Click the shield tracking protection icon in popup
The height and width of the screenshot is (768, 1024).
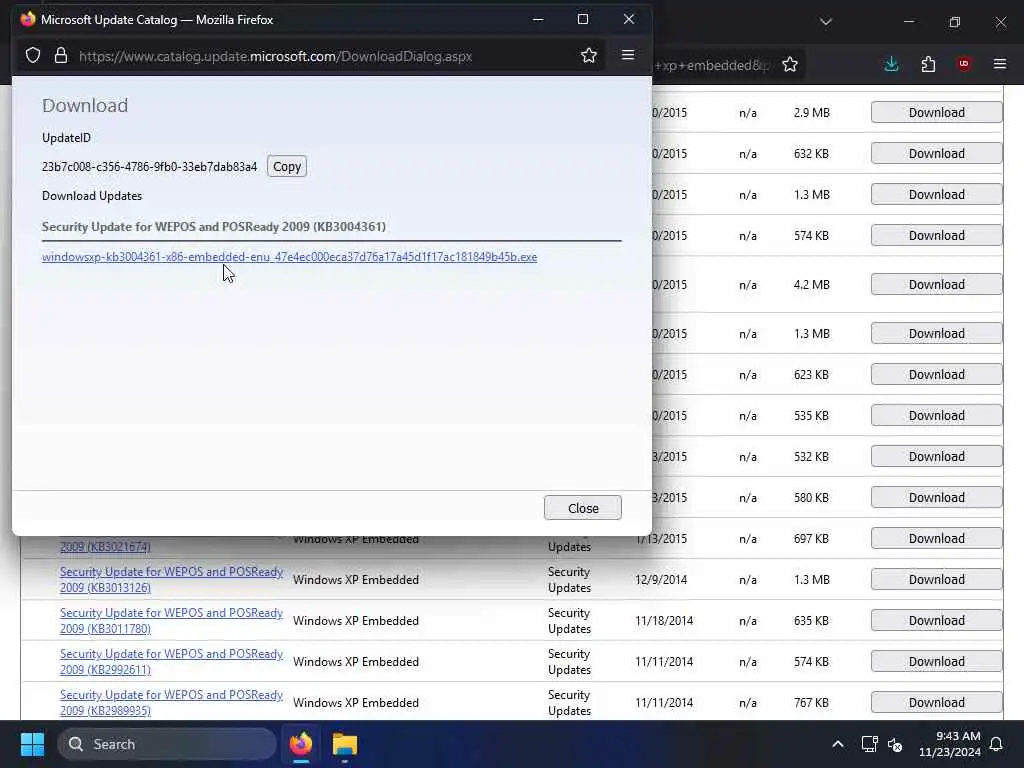point(33,56)
